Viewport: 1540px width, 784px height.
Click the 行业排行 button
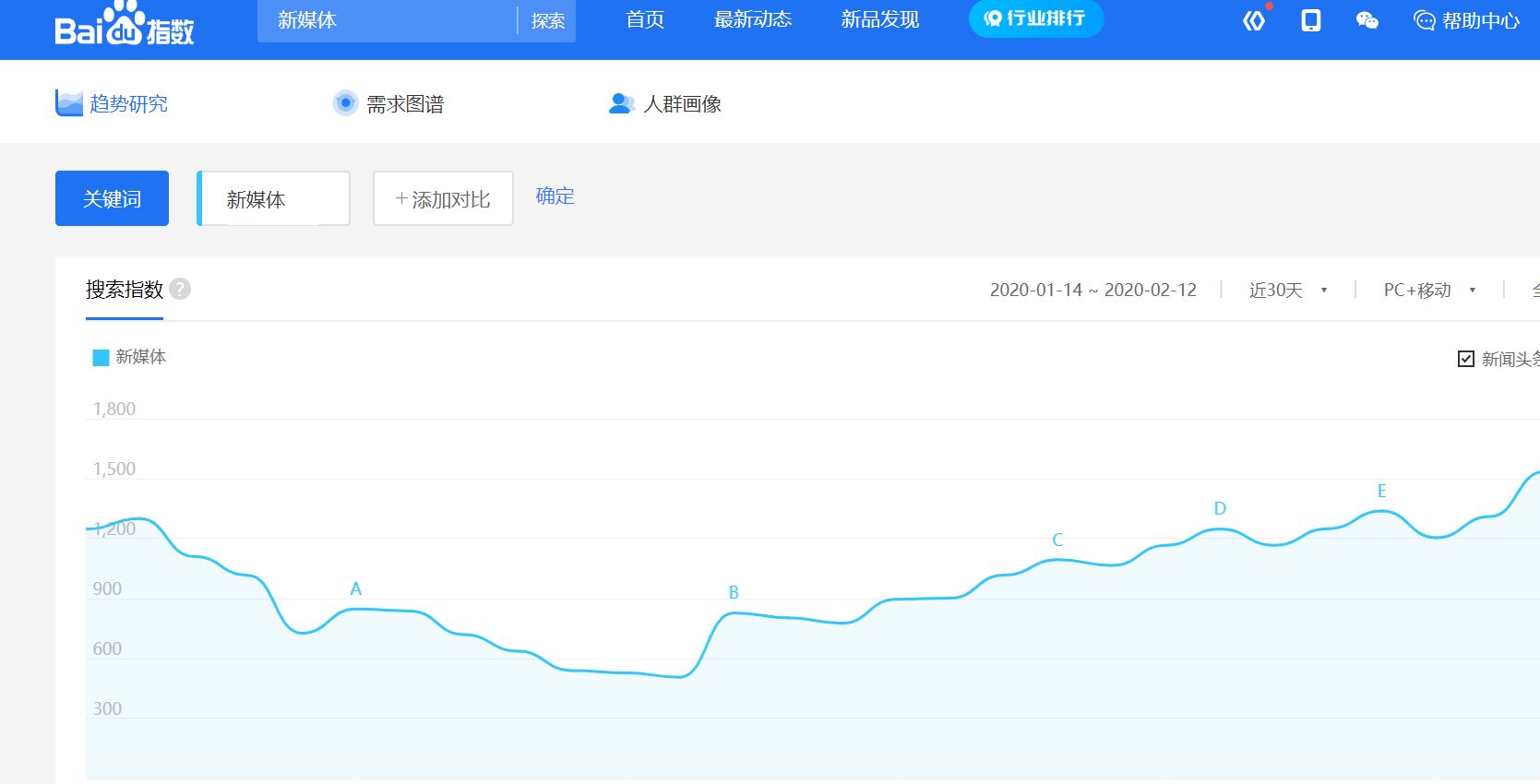(x=1035, y=19)
